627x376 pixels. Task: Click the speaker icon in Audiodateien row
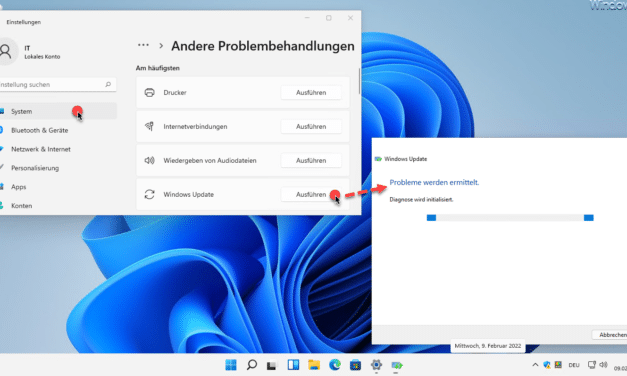pos(150,160)
